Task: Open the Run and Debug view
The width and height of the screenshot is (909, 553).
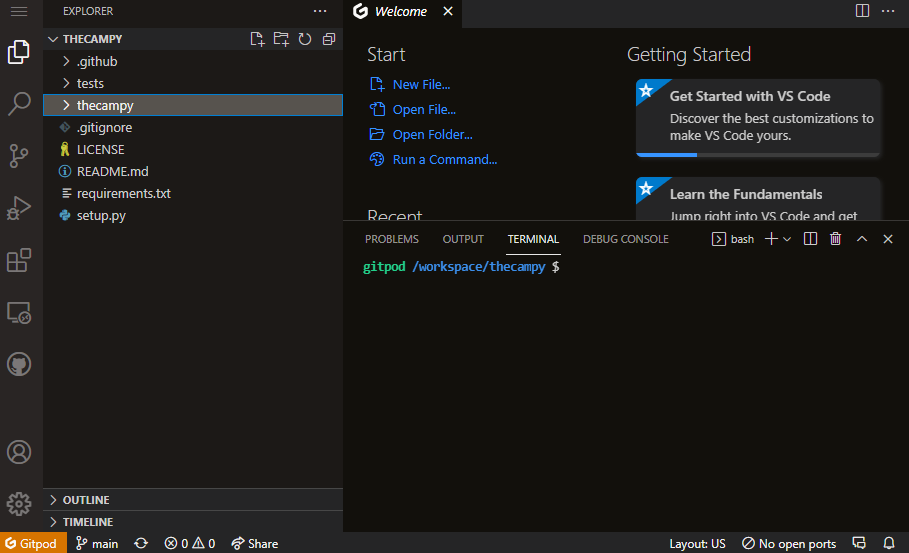Action: (19, 208)
